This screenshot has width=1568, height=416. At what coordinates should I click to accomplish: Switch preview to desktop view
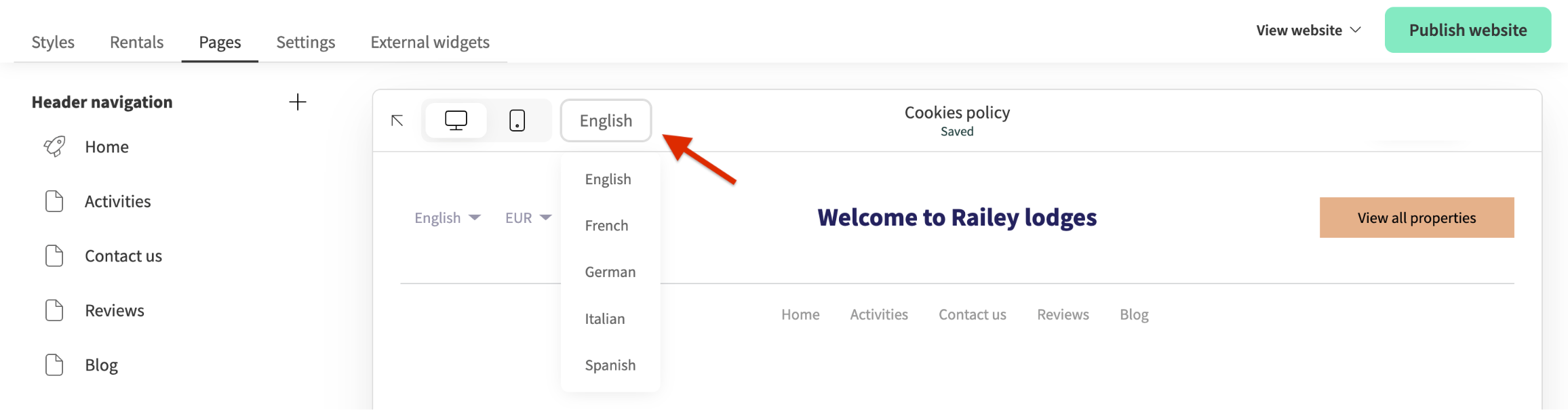tap(456, 121)
